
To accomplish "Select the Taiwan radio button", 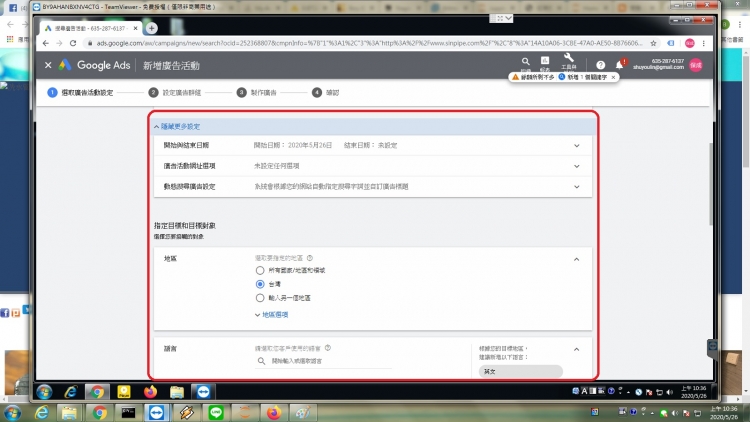I will coord(260,284).
